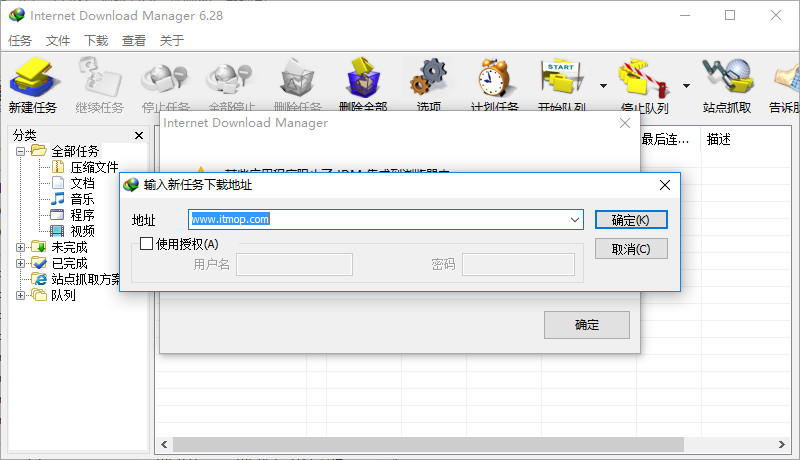
Task: Select the 全部任务 folder
Action: tap(74, 151)
